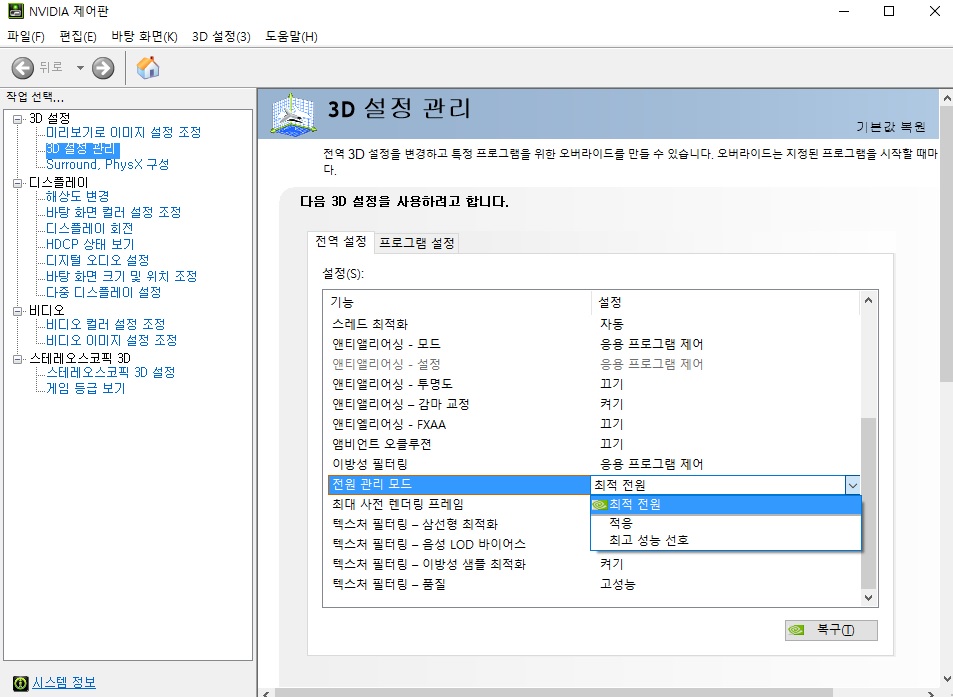Select 텍스처 필터링 - 삼선형 최적화 row

(459, 524)
